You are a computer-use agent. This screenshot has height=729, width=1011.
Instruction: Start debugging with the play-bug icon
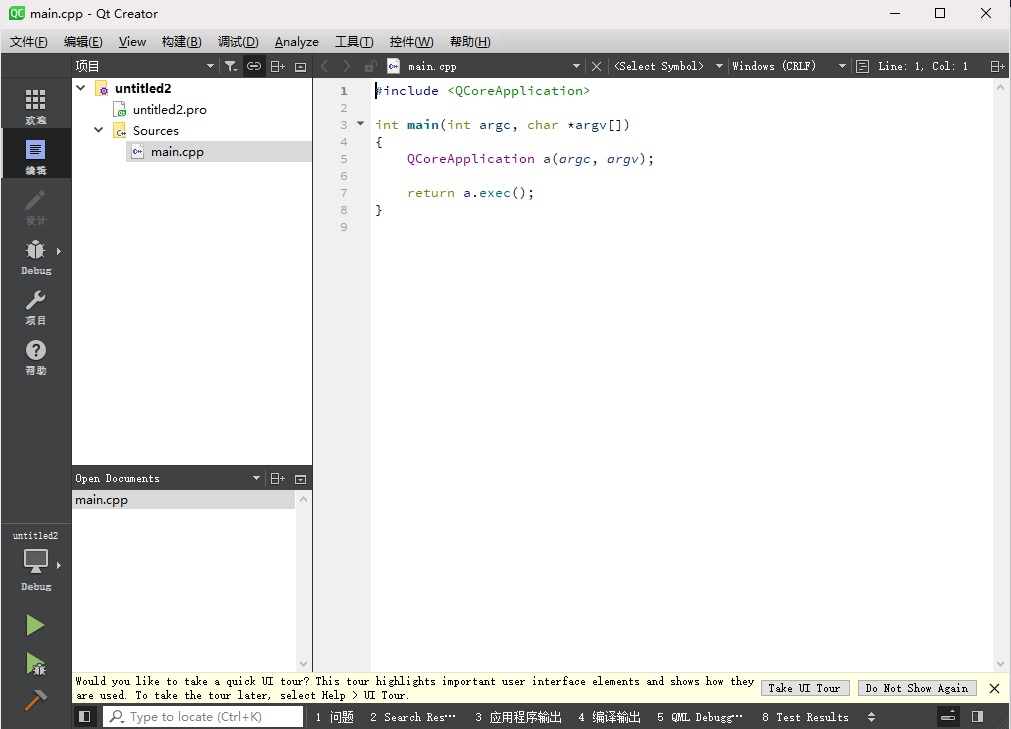point(35,663)
